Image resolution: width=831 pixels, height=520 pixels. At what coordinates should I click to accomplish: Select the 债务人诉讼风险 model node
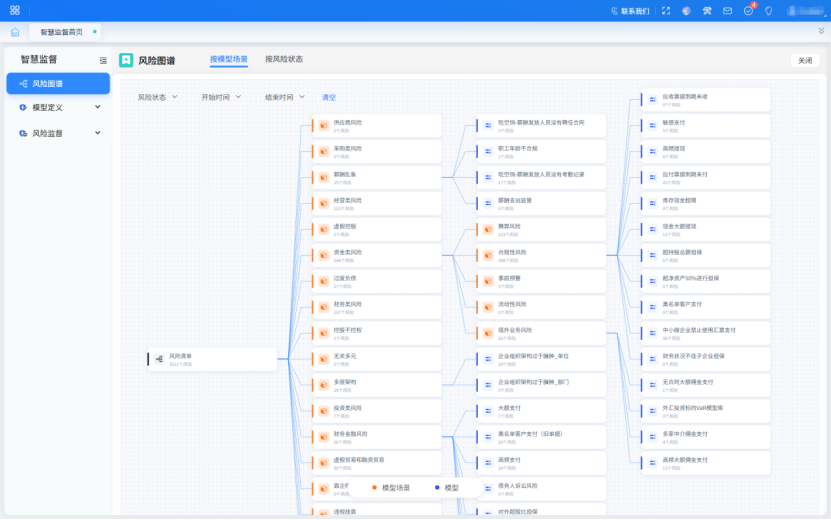point(541,489)
